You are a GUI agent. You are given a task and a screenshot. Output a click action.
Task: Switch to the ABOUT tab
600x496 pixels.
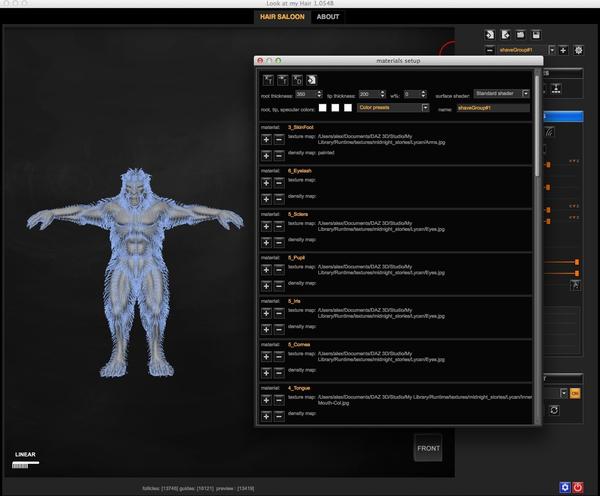[328, 17]
